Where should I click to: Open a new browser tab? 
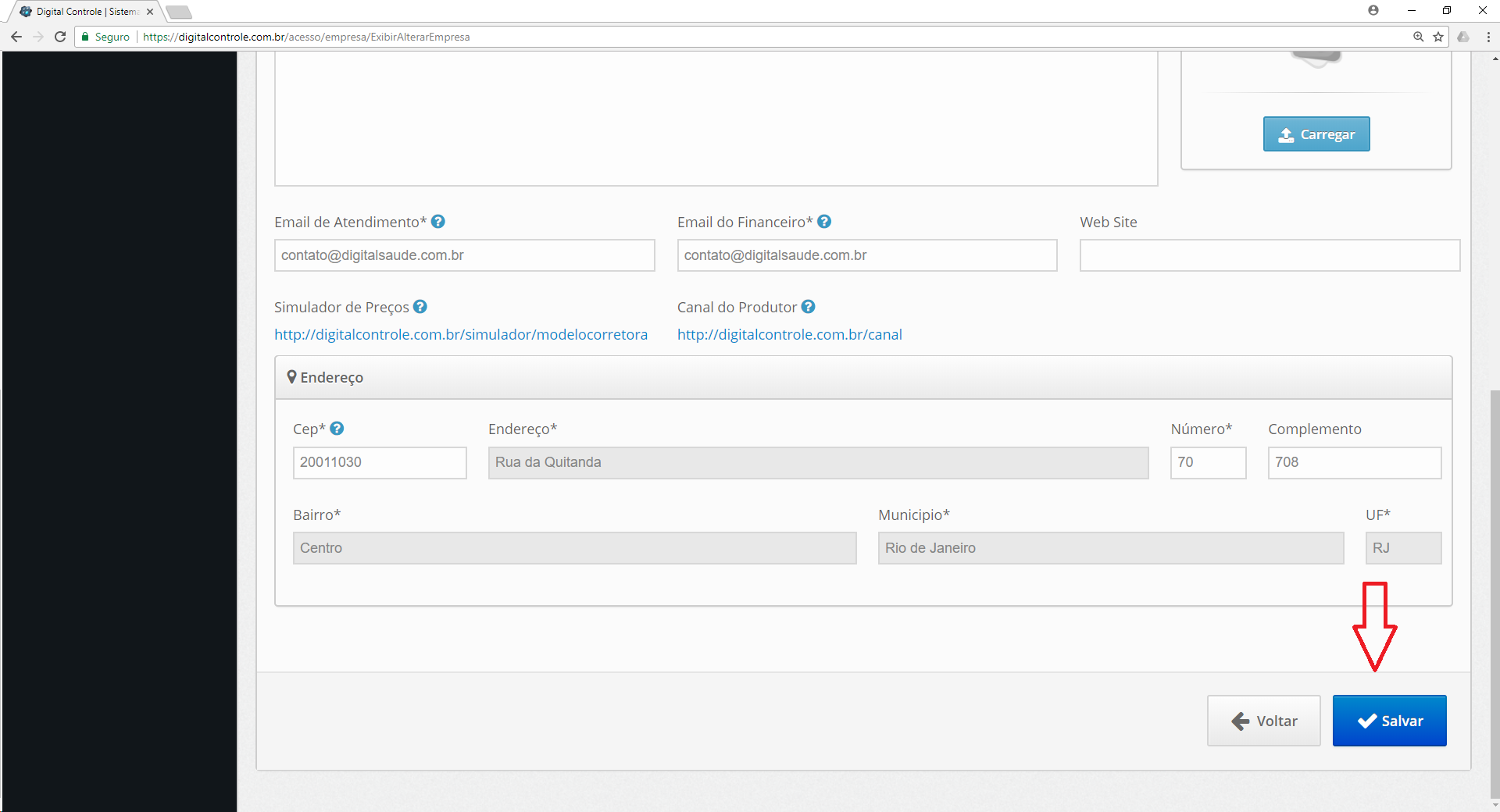[179, 12]
